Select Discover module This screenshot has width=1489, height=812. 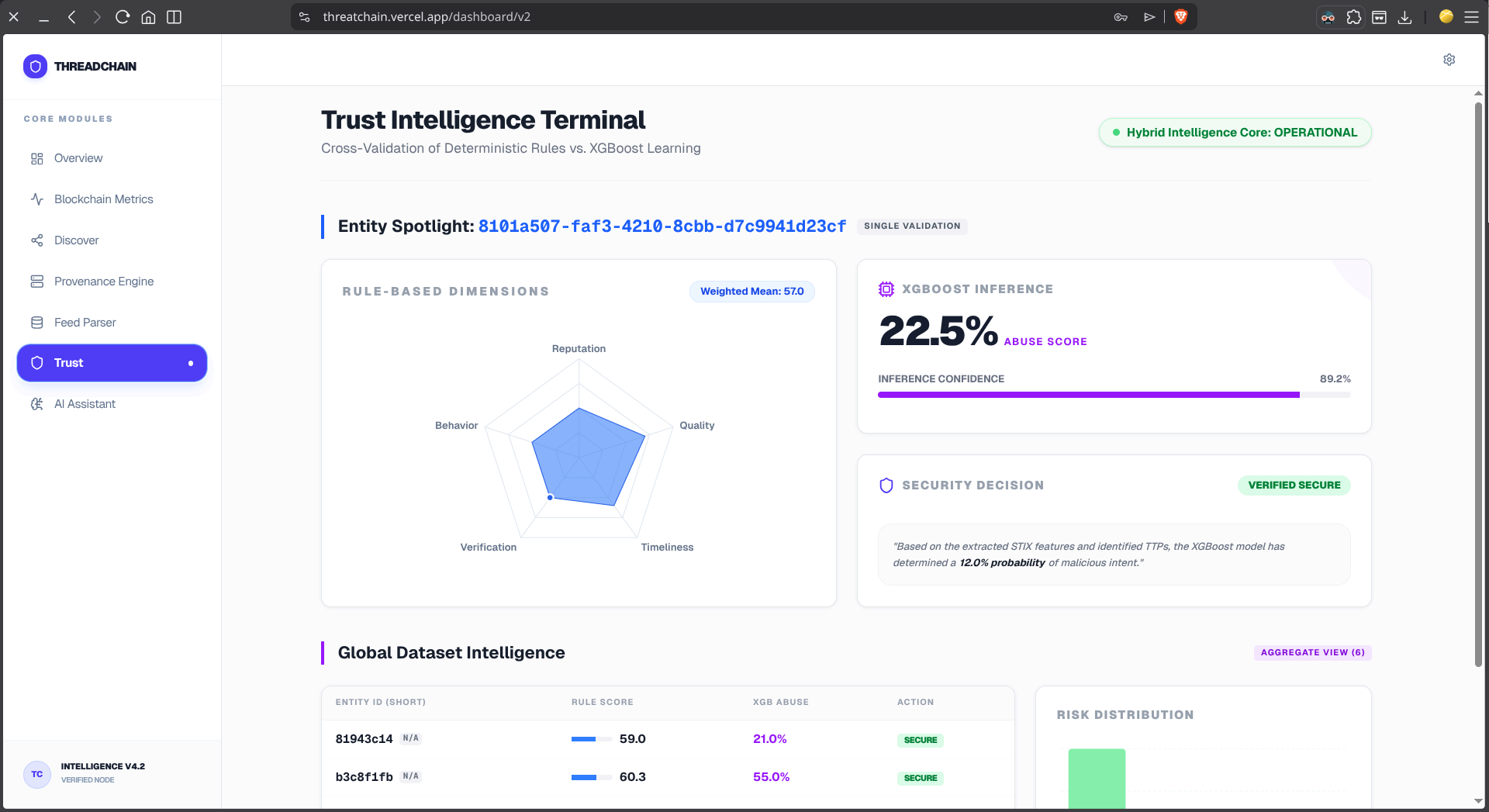click(112, 240)
